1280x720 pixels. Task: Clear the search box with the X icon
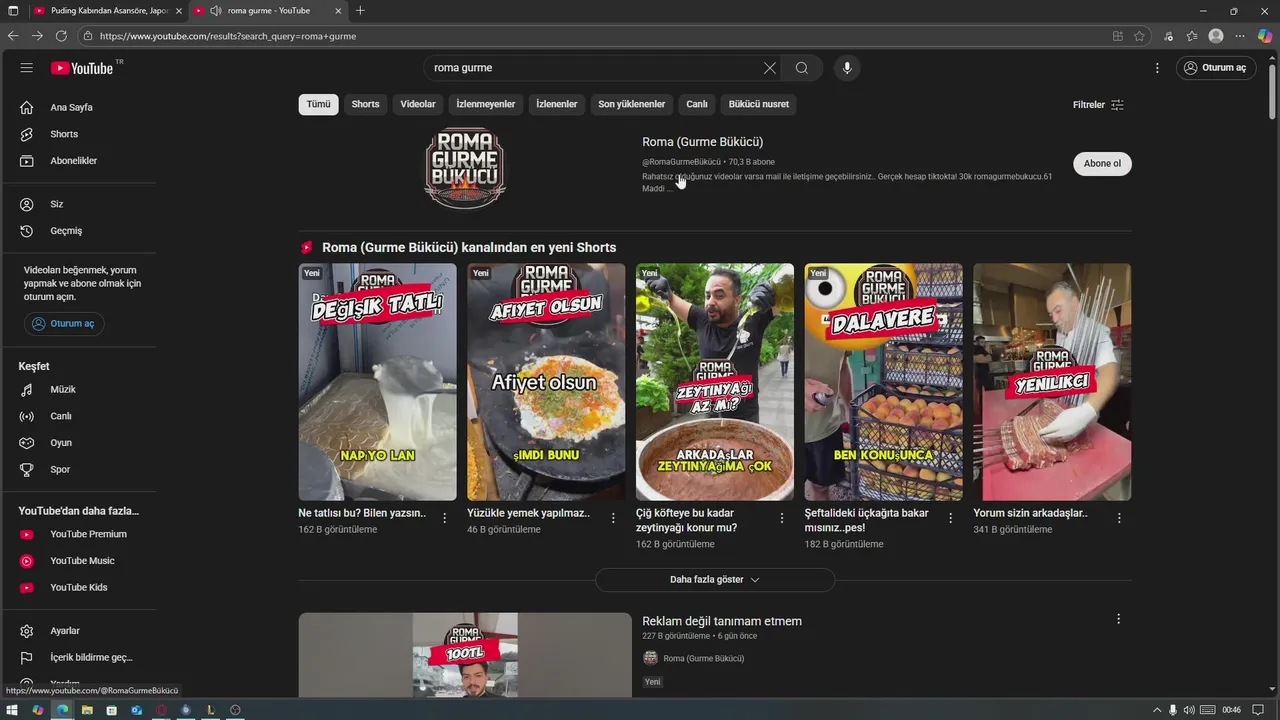point(769,68)
